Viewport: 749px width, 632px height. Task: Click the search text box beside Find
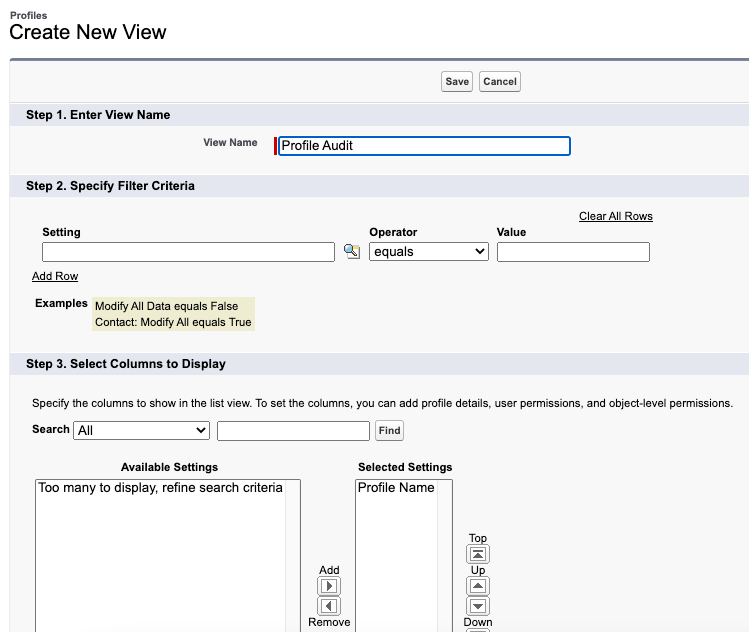pos(293,431)
